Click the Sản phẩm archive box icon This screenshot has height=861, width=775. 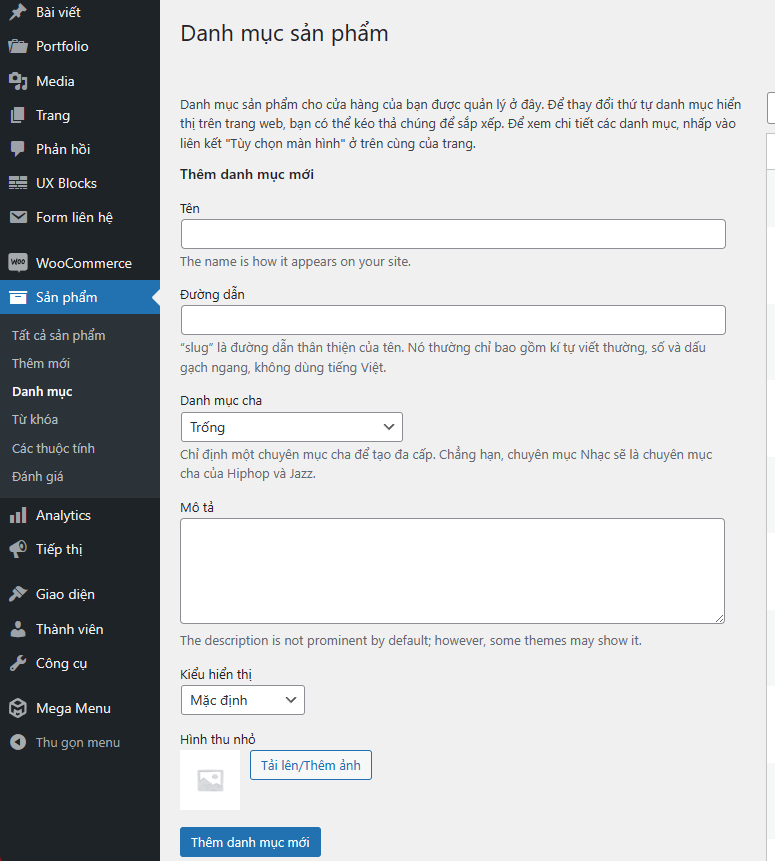pos(18,297)
